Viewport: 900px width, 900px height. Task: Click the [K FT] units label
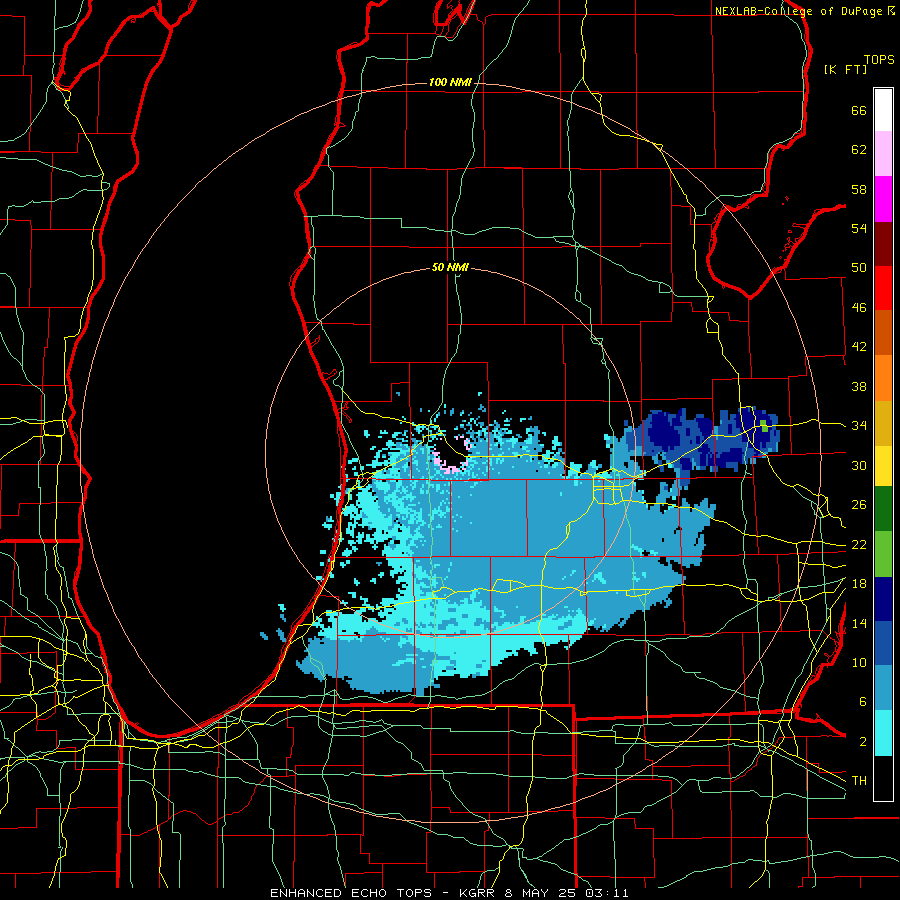point(845,70)
